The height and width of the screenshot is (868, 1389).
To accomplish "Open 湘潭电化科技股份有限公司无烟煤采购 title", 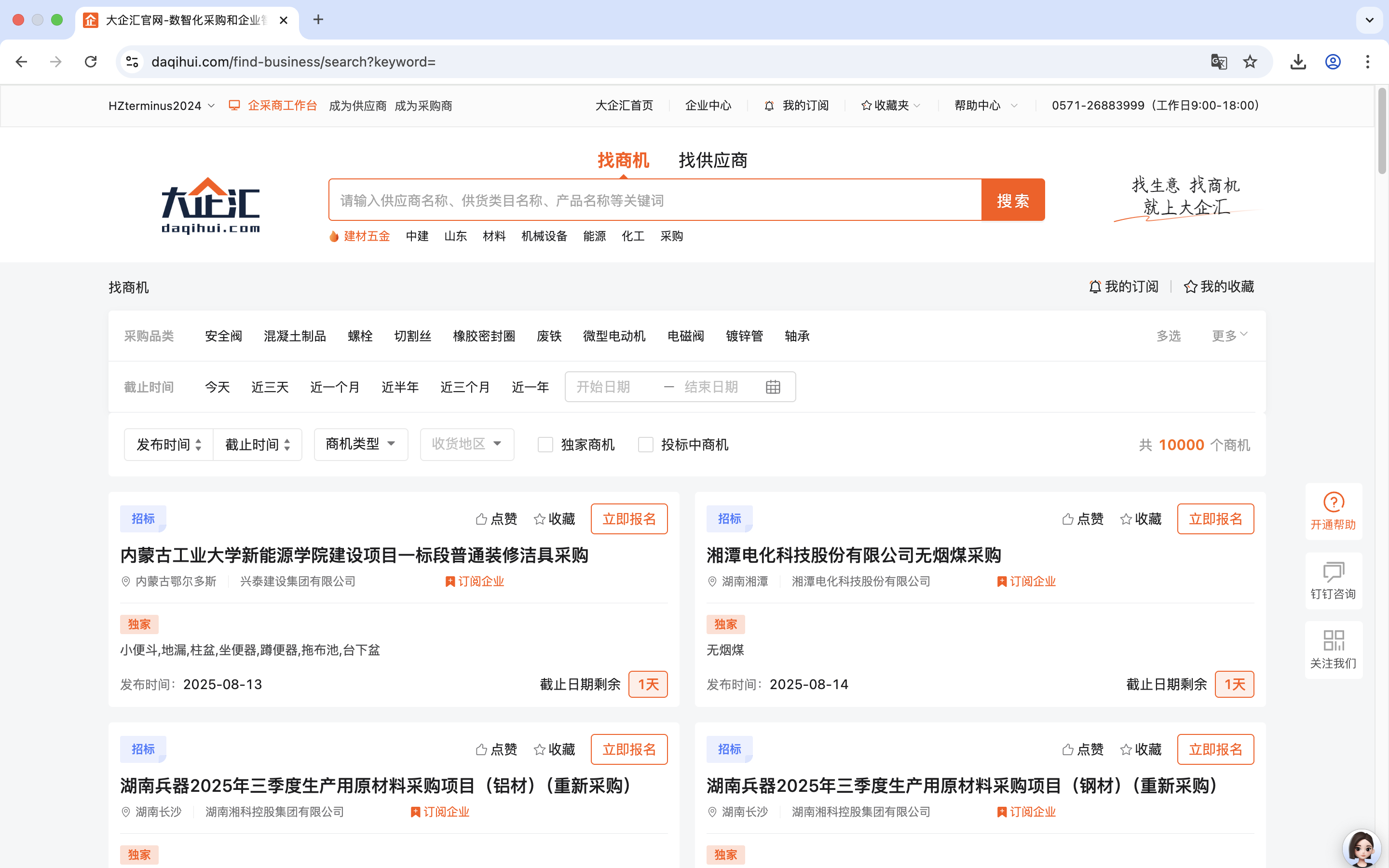I will click(x=854, y=555).
